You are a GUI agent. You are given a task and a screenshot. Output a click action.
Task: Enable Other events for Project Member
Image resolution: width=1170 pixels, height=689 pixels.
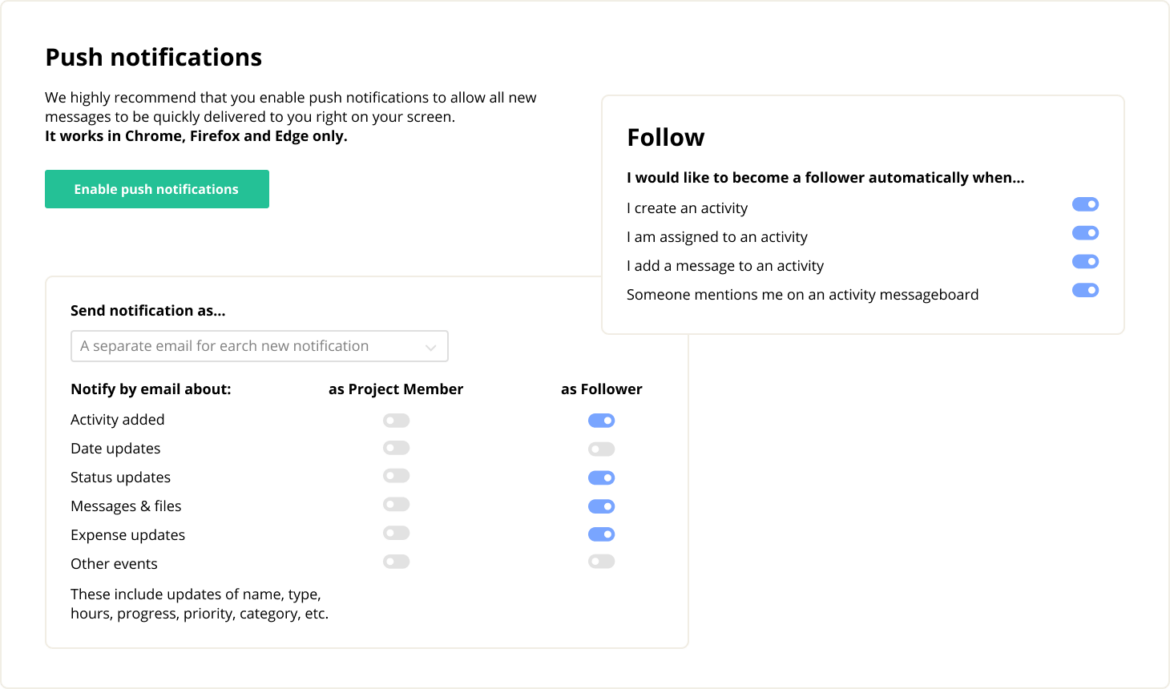pos(396,562)
